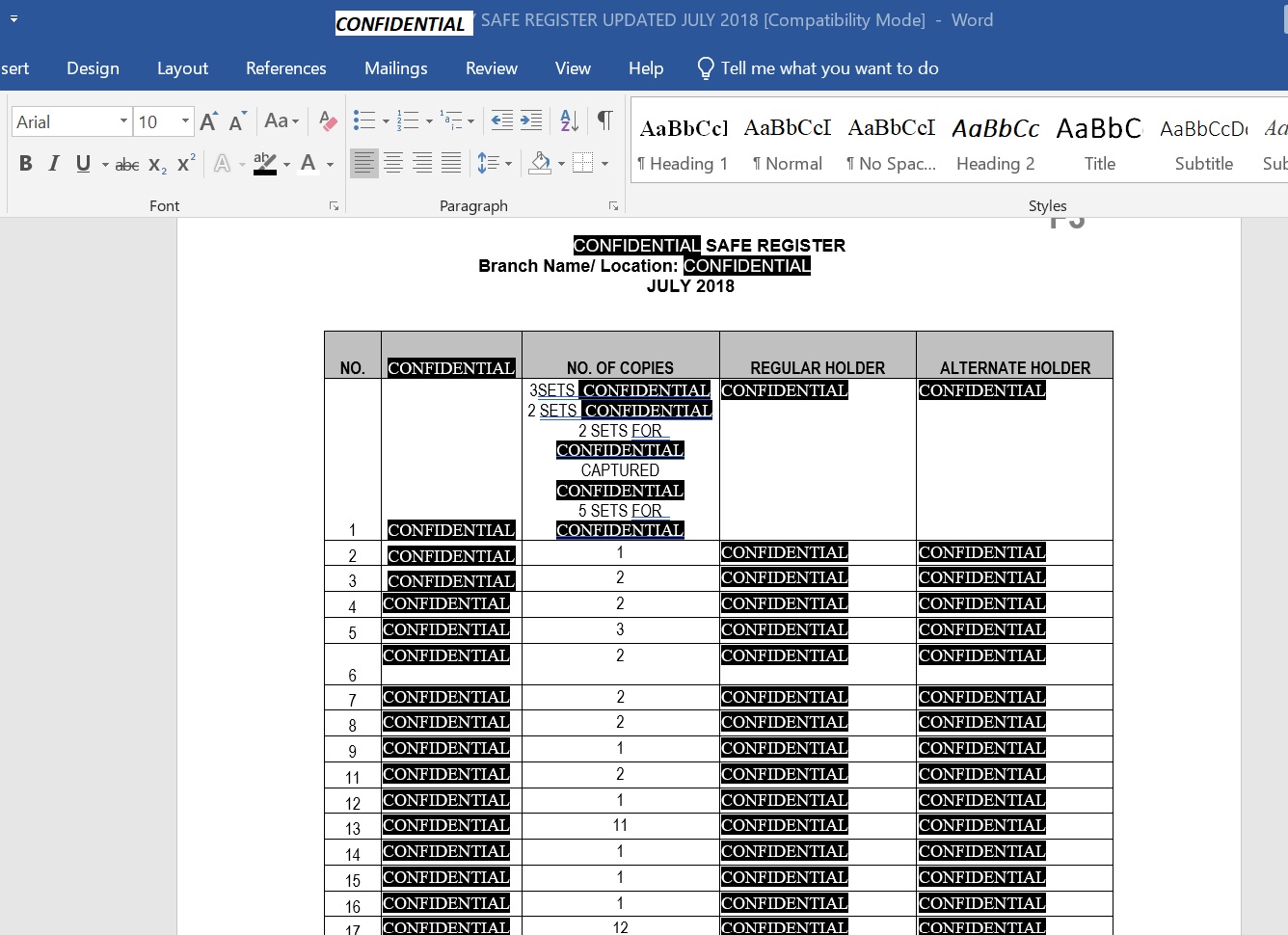Viewport: 1288px width, 935px height.
Task: Switch to the Layout tab
Action: tap(182, 68)
